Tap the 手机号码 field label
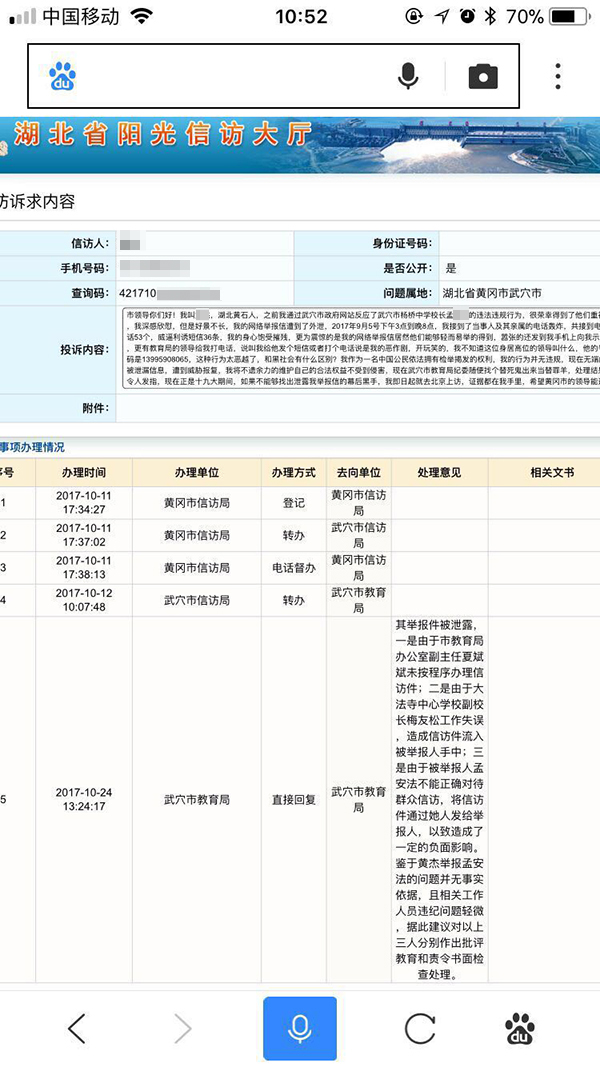 (x=84, y=268)
